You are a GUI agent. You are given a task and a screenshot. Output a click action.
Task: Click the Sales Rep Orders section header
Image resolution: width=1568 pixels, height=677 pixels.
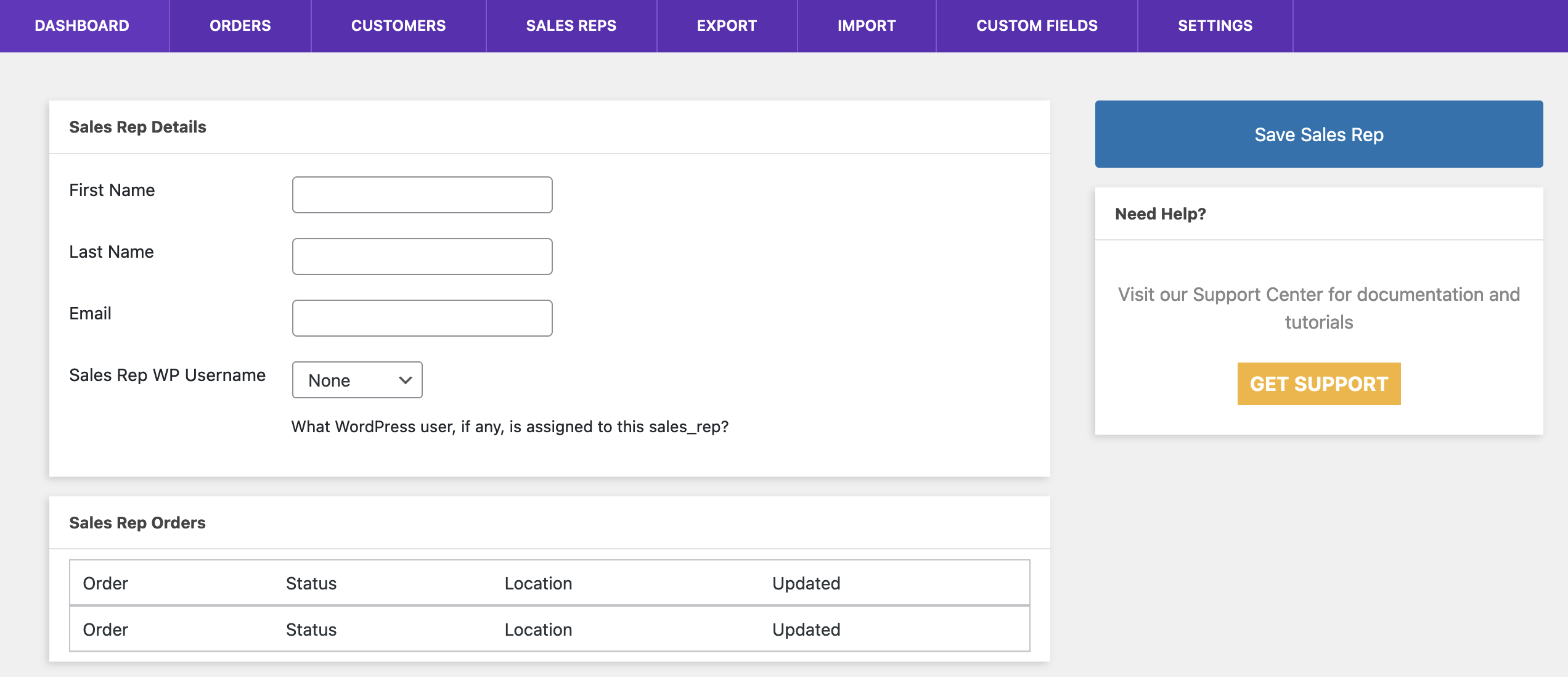(137, 523)
